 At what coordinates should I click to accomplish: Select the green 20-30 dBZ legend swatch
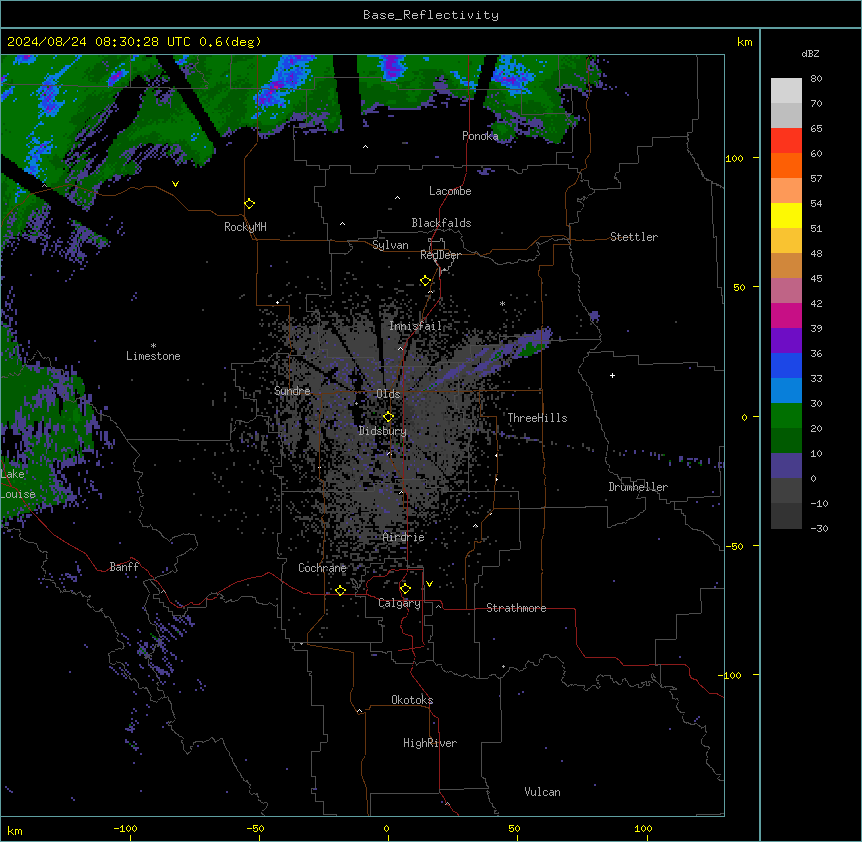(786, 416)
